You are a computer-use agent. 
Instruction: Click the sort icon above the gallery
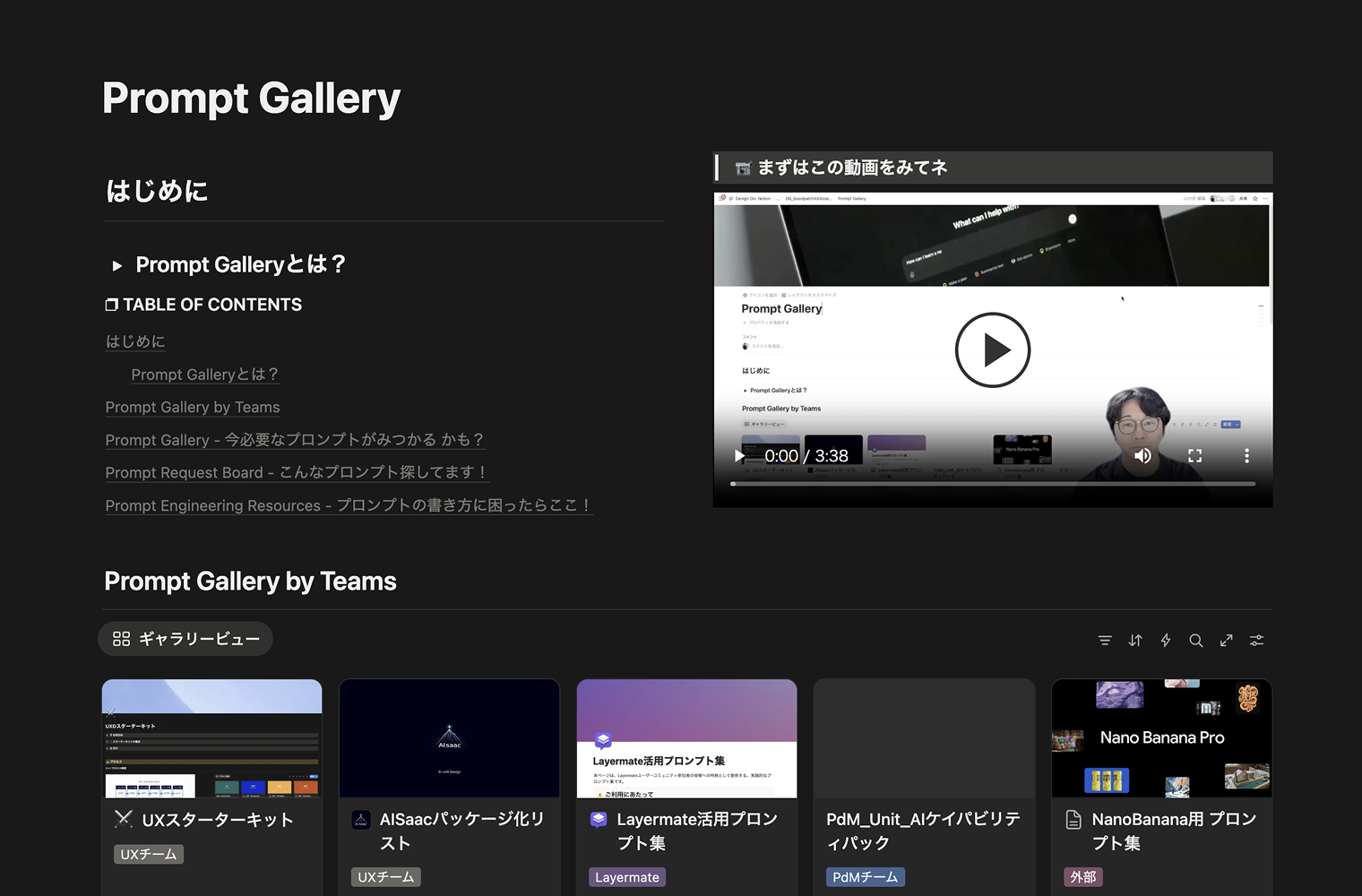tap(1135, 640)
